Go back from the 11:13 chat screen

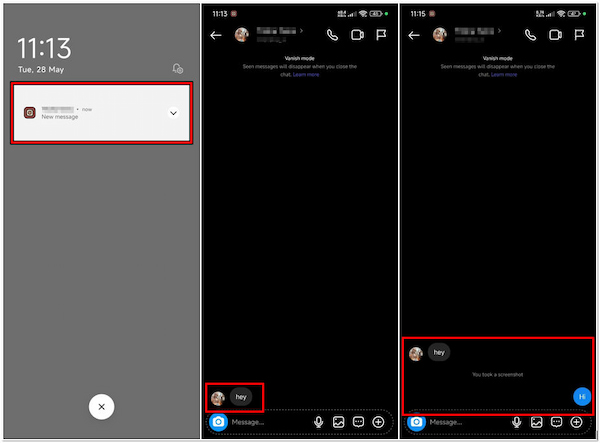[x=216, y=35]
